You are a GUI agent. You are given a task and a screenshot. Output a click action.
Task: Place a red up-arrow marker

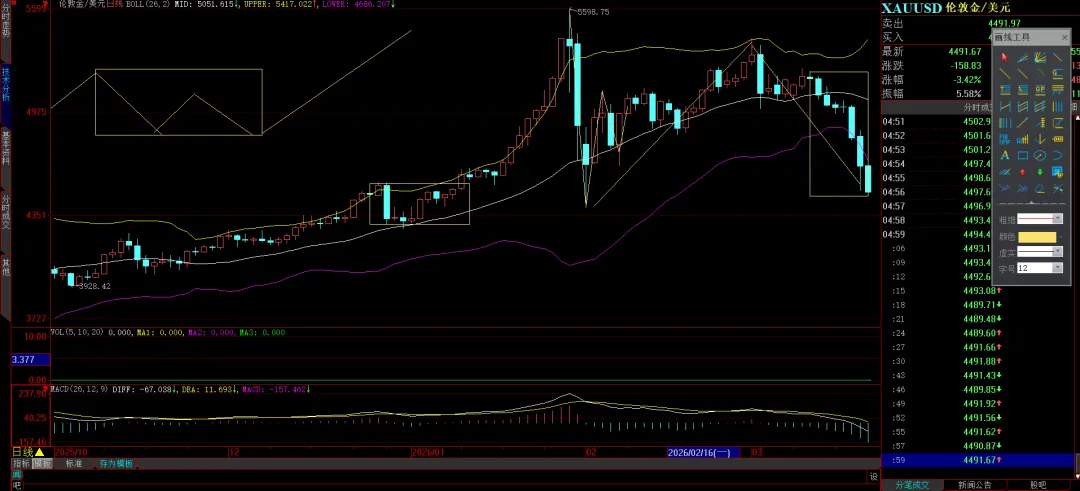(x=1022, y=172)
